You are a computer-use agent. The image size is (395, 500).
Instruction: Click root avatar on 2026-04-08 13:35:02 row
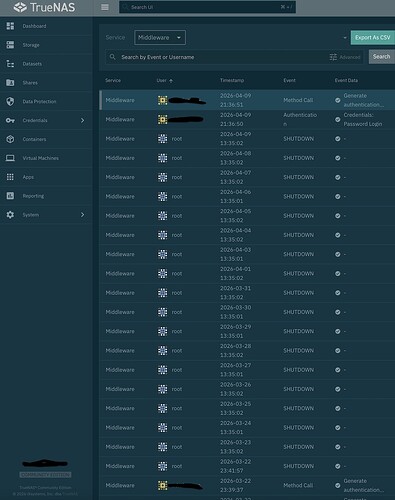(162, 158)
